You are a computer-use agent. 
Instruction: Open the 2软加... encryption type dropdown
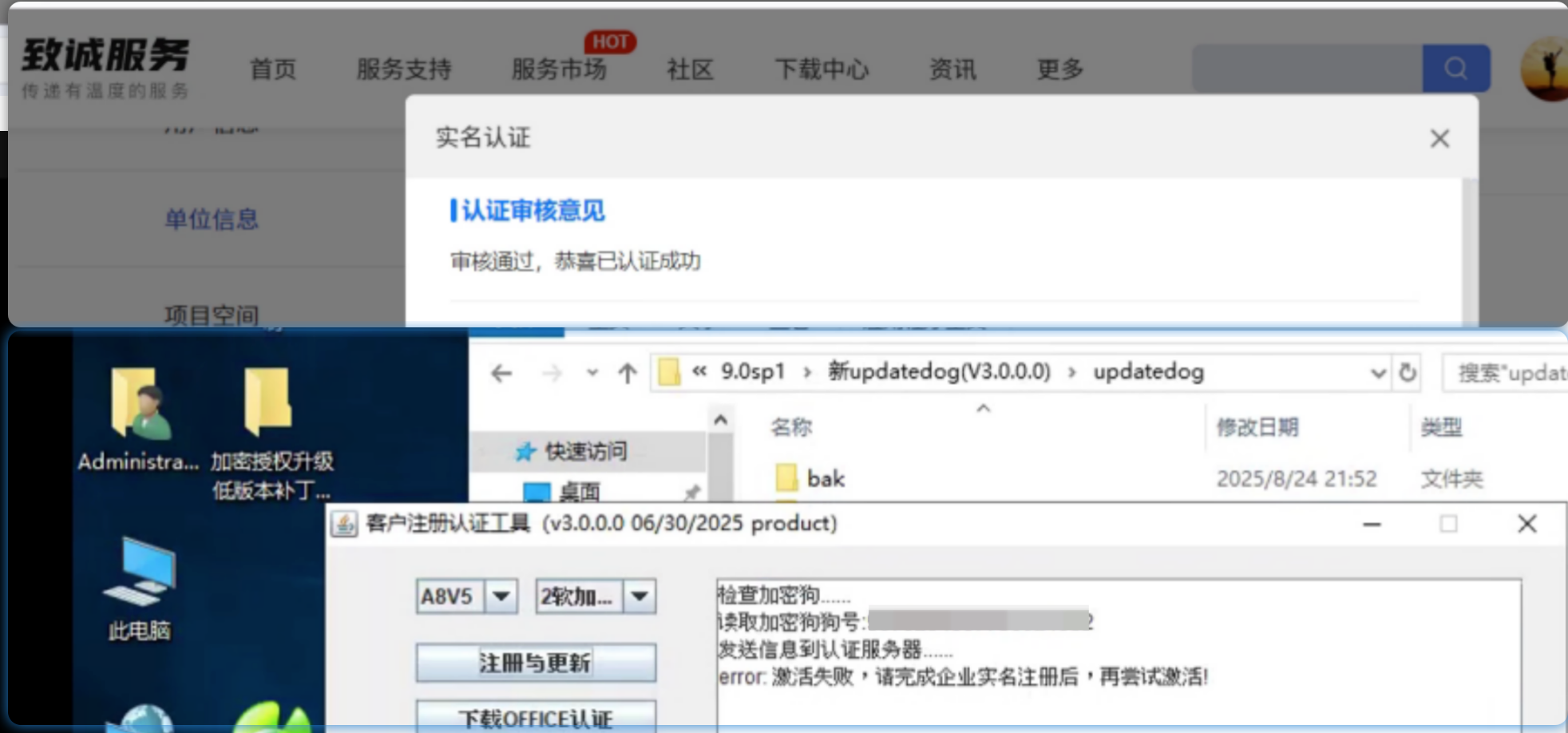(639, 596)
